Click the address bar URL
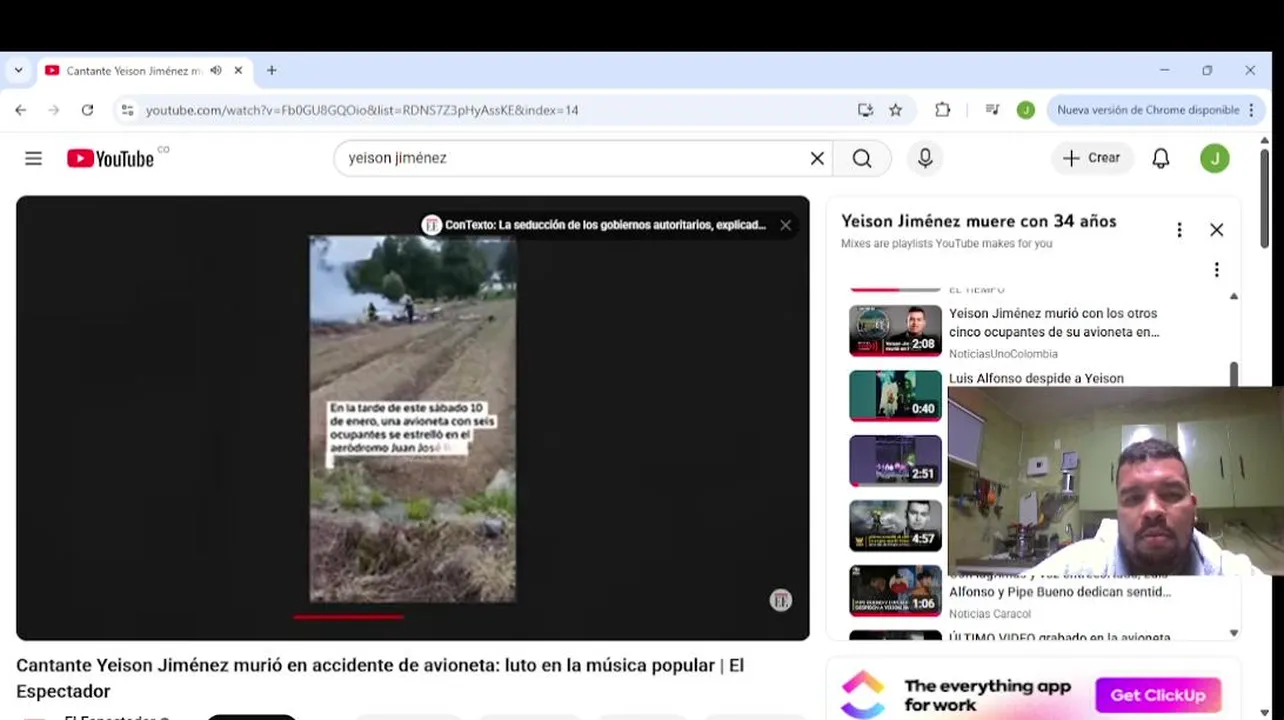The width and height of the screenshot is (1284, 720). click(x=362, y=110)
